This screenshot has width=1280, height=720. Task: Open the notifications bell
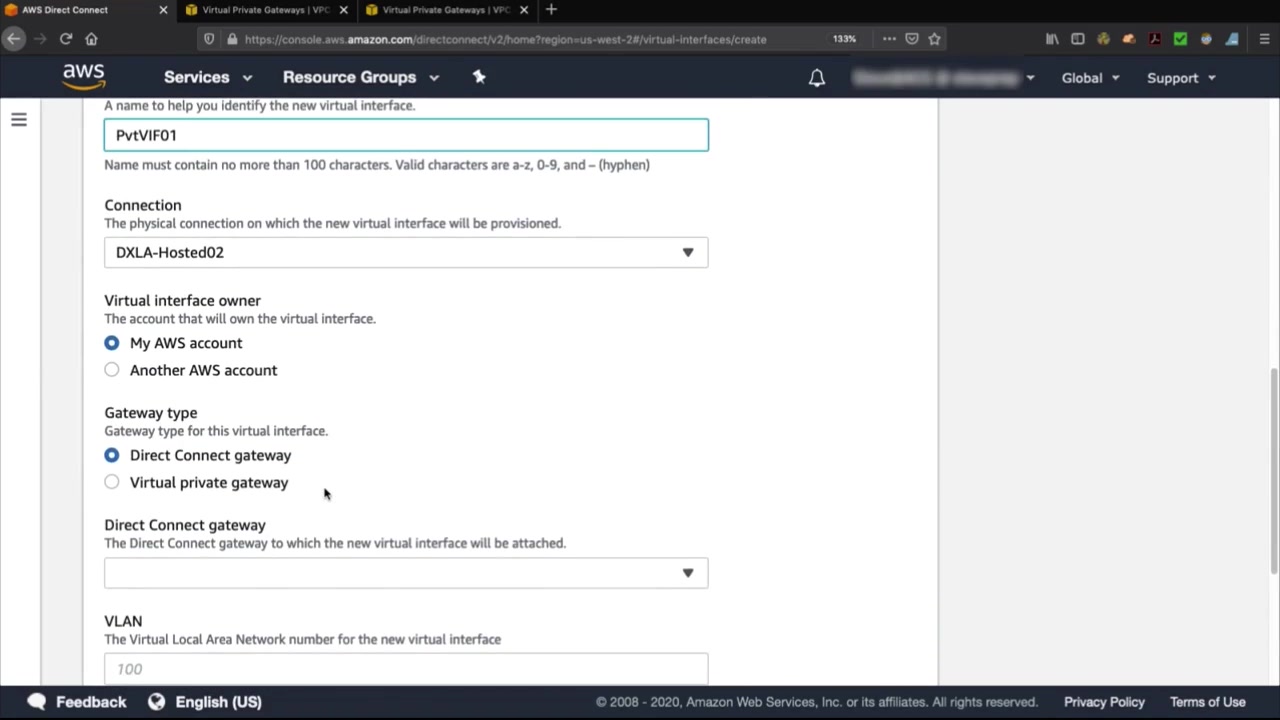[x=817, y=78]
